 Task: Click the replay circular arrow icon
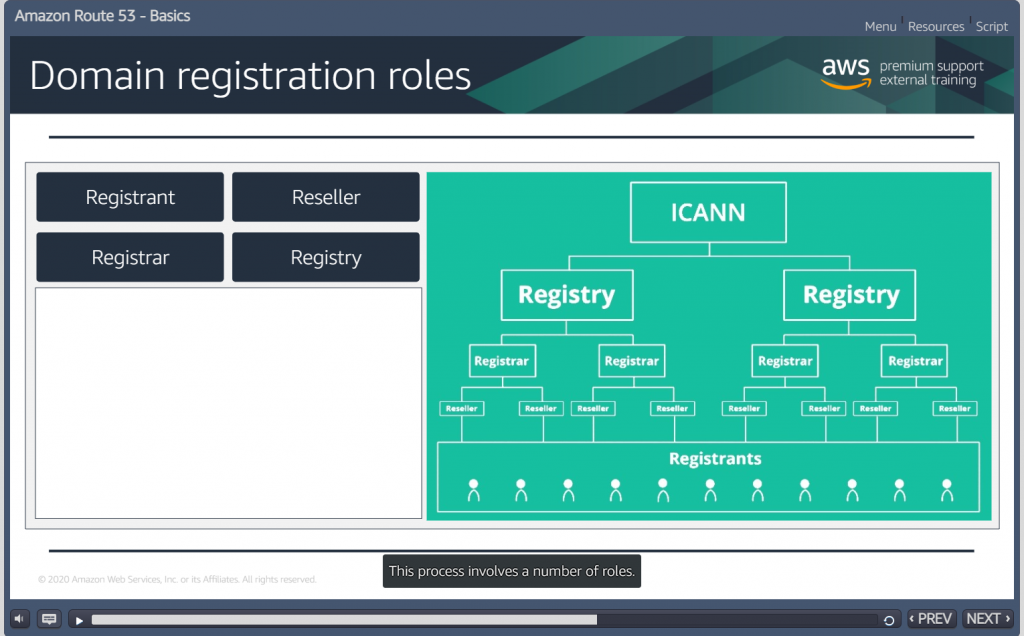(x=889, y=620)
